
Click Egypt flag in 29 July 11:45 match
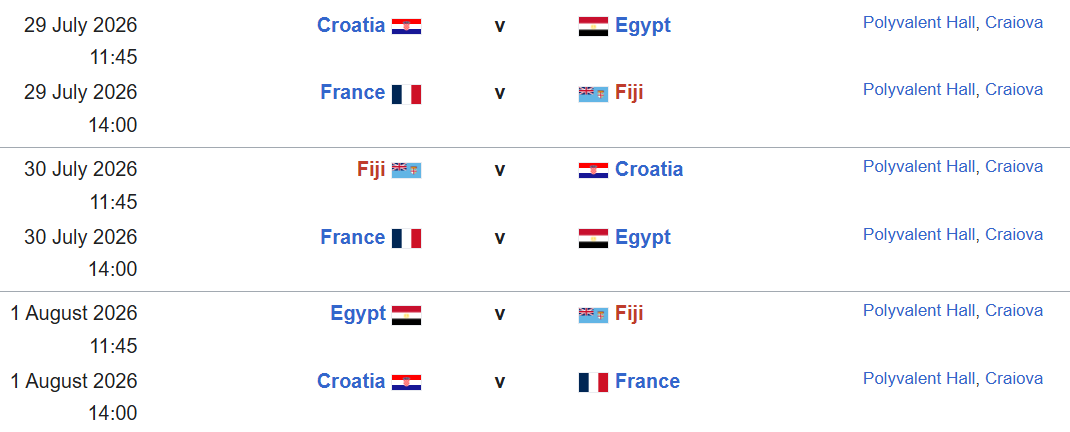point(593,26)
